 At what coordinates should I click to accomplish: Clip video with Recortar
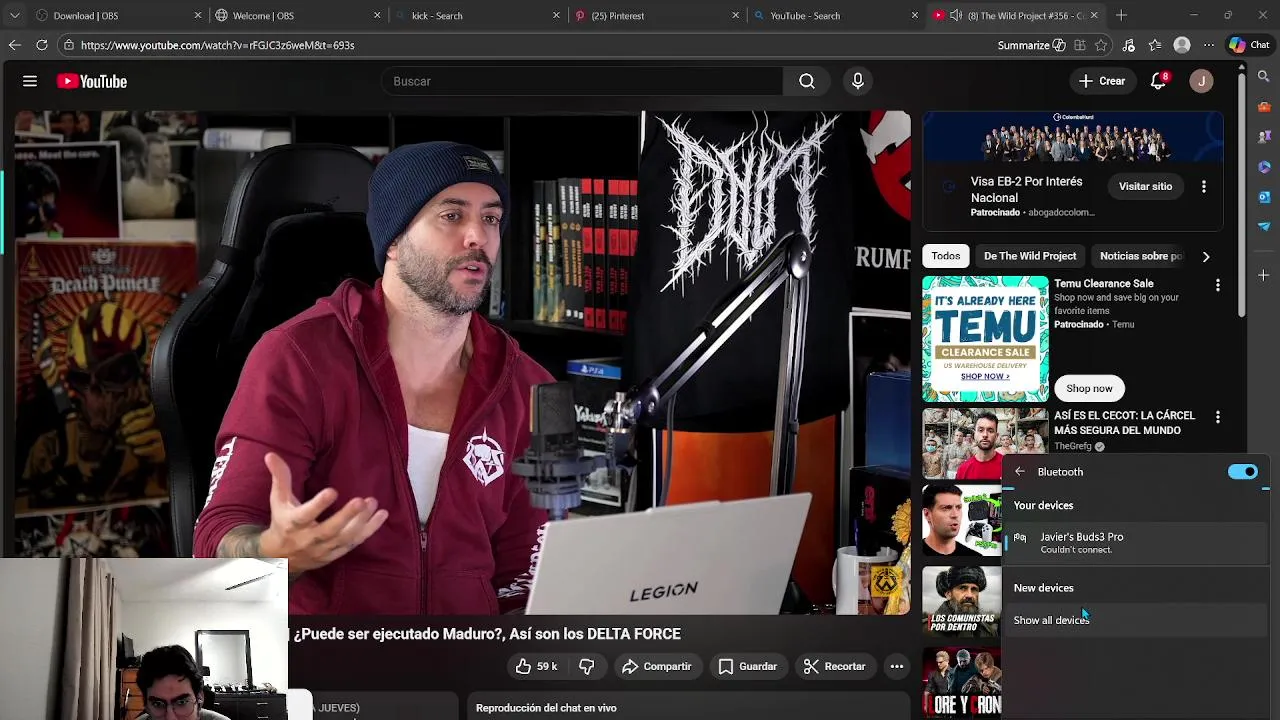click(x=834, y=666)
